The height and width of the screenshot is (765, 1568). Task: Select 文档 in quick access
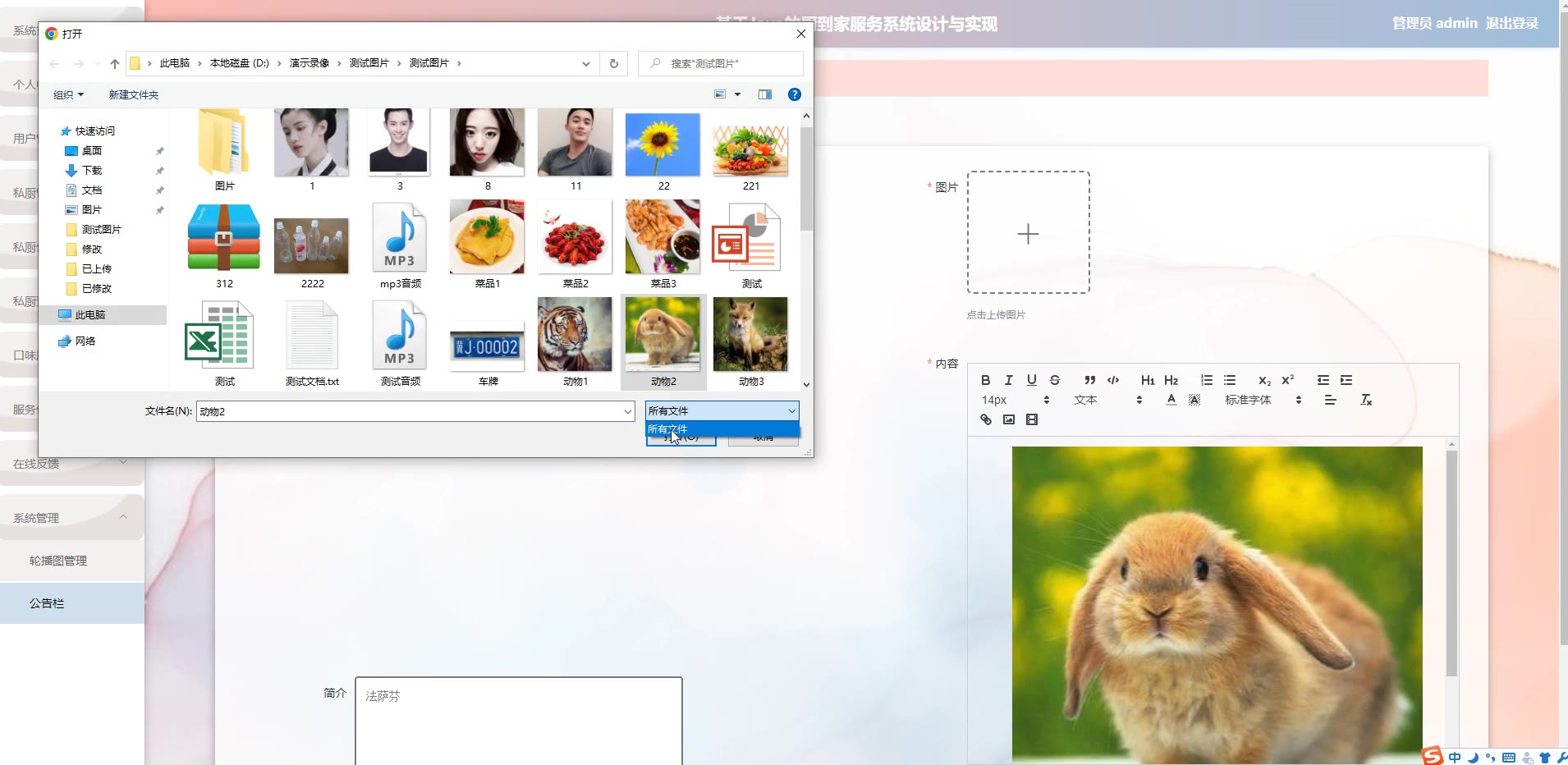coord(91,190)
